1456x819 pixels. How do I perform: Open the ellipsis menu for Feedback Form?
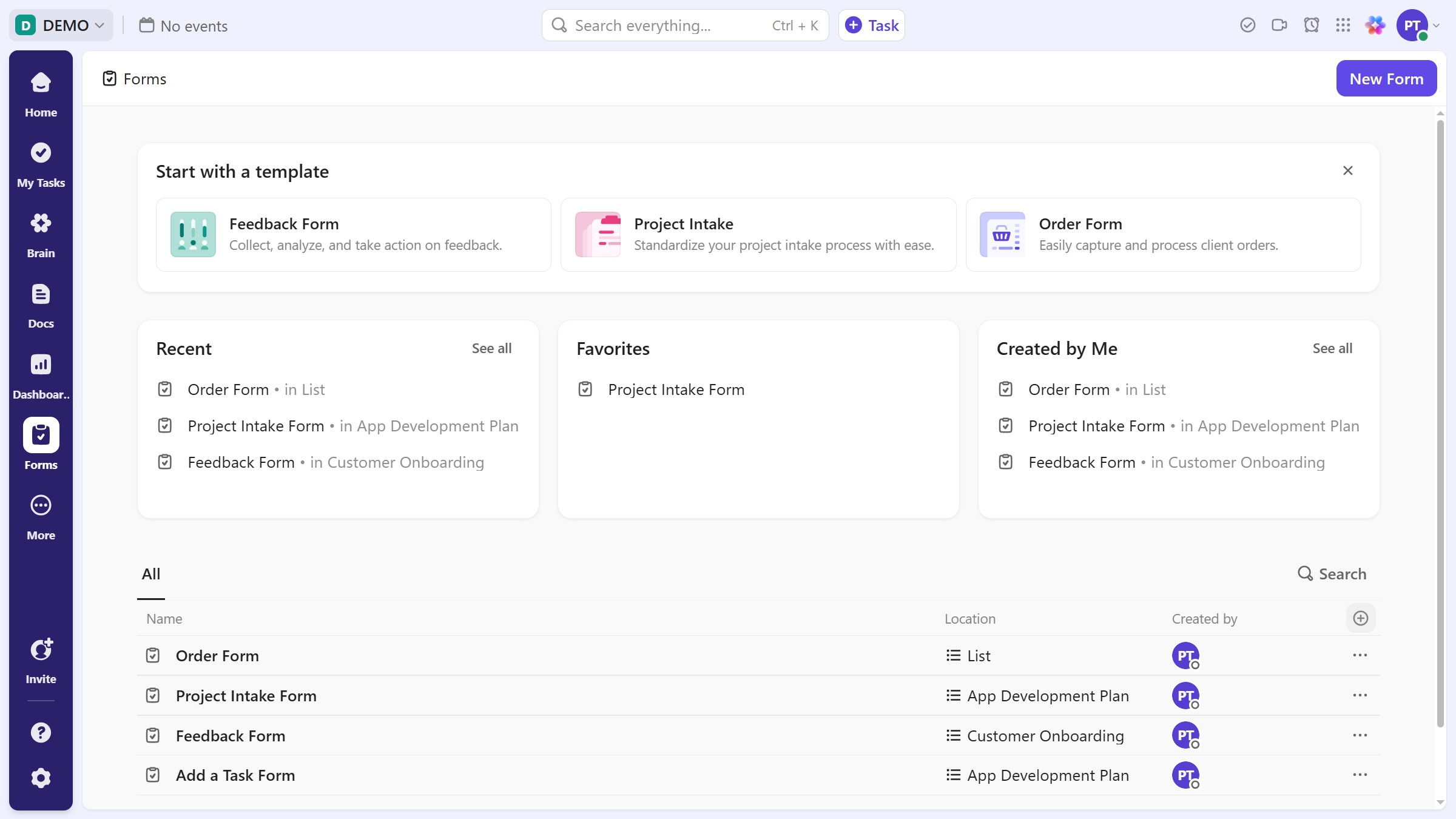click(1360, 735)
